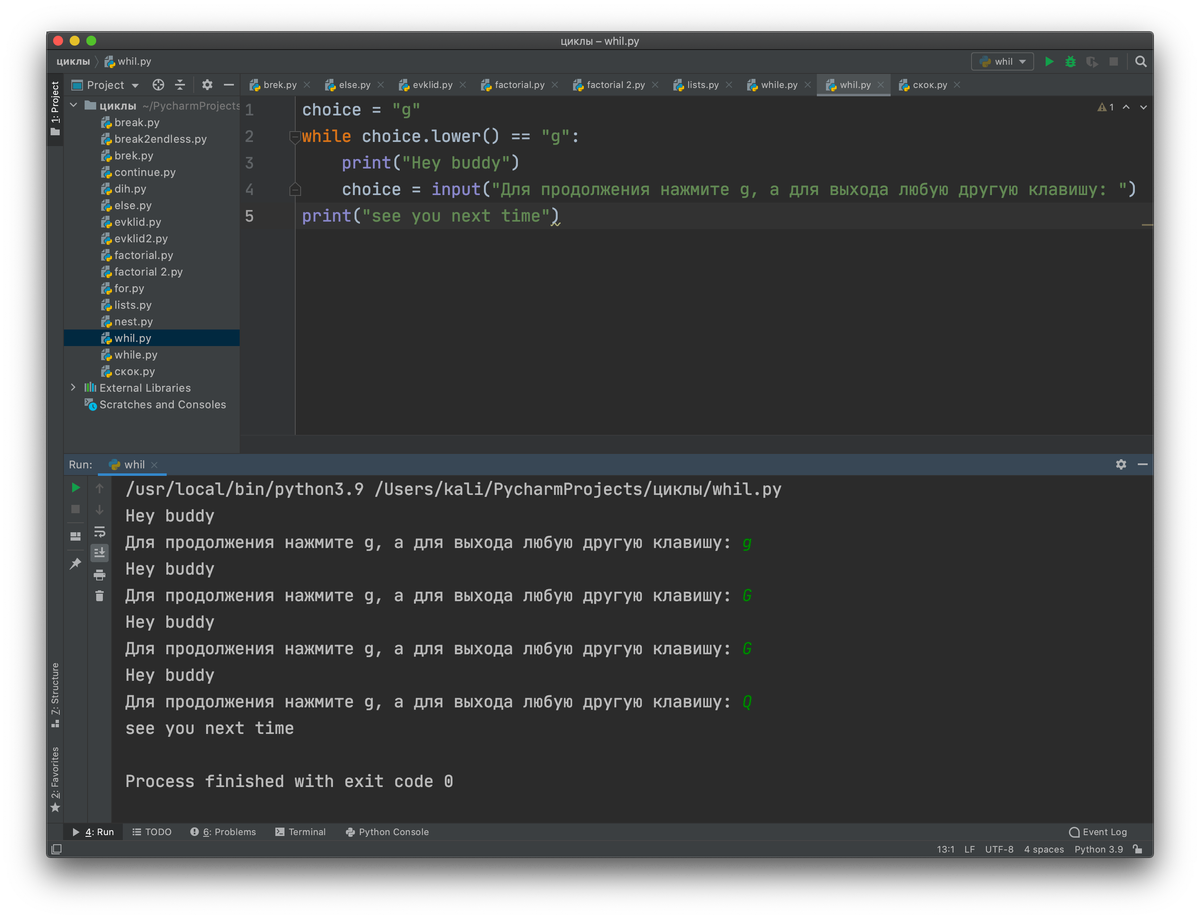Expand External Libraries node
The width and height of the screenshot is (1200, 919).
pos(73,388)
